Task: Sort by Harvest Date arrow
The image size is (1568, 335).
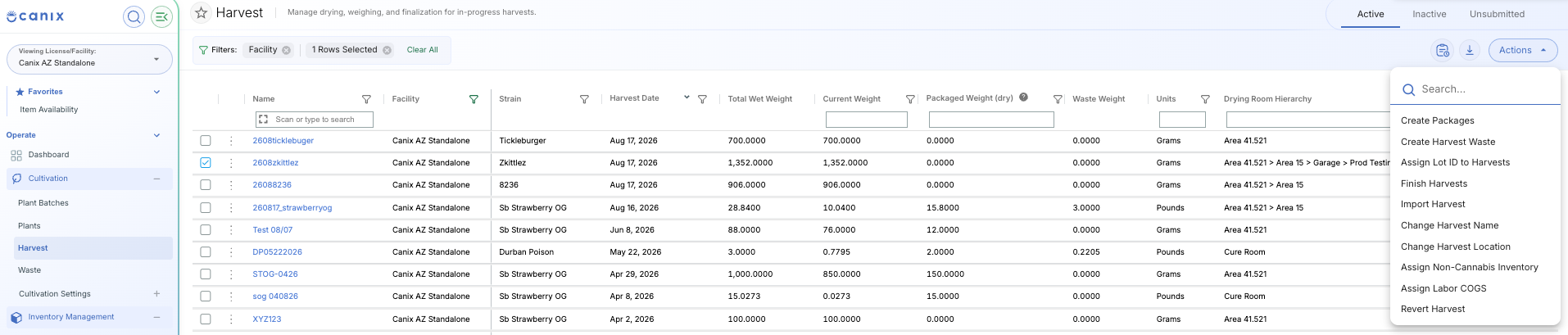Action: coord(687,97)
